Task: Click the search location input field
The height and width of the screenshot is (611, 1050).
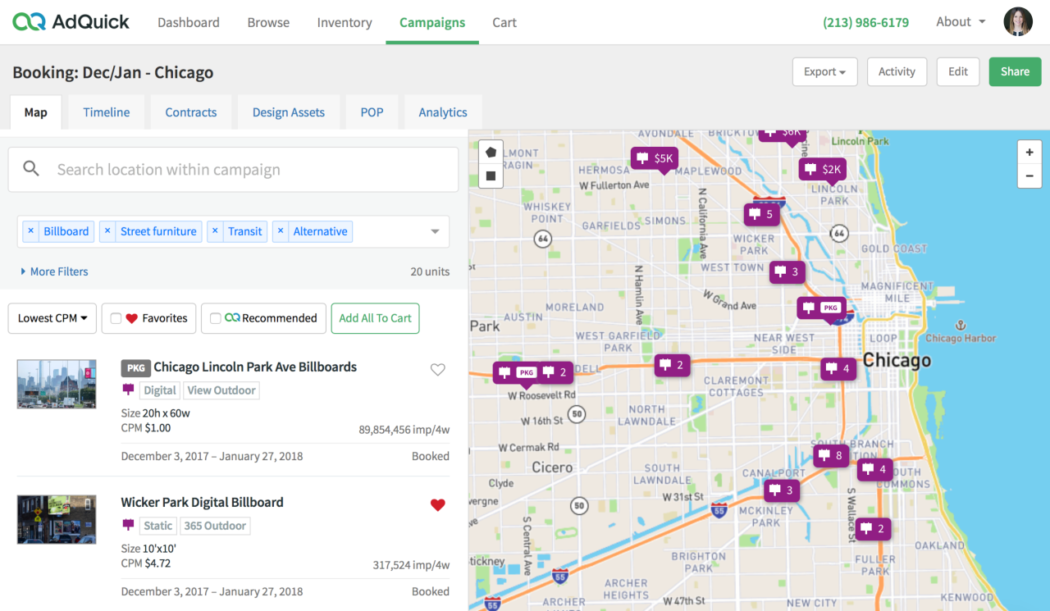Action: coord(250,170)
